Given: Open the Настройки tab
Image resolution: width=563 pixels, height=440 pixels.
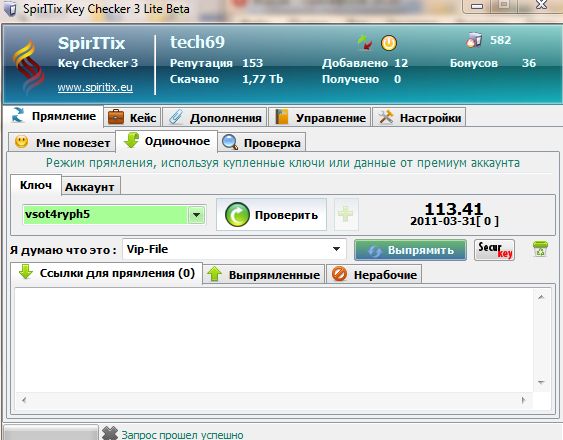Looking at the screenshot, I should pyautogui.click(x=419, y=118).
